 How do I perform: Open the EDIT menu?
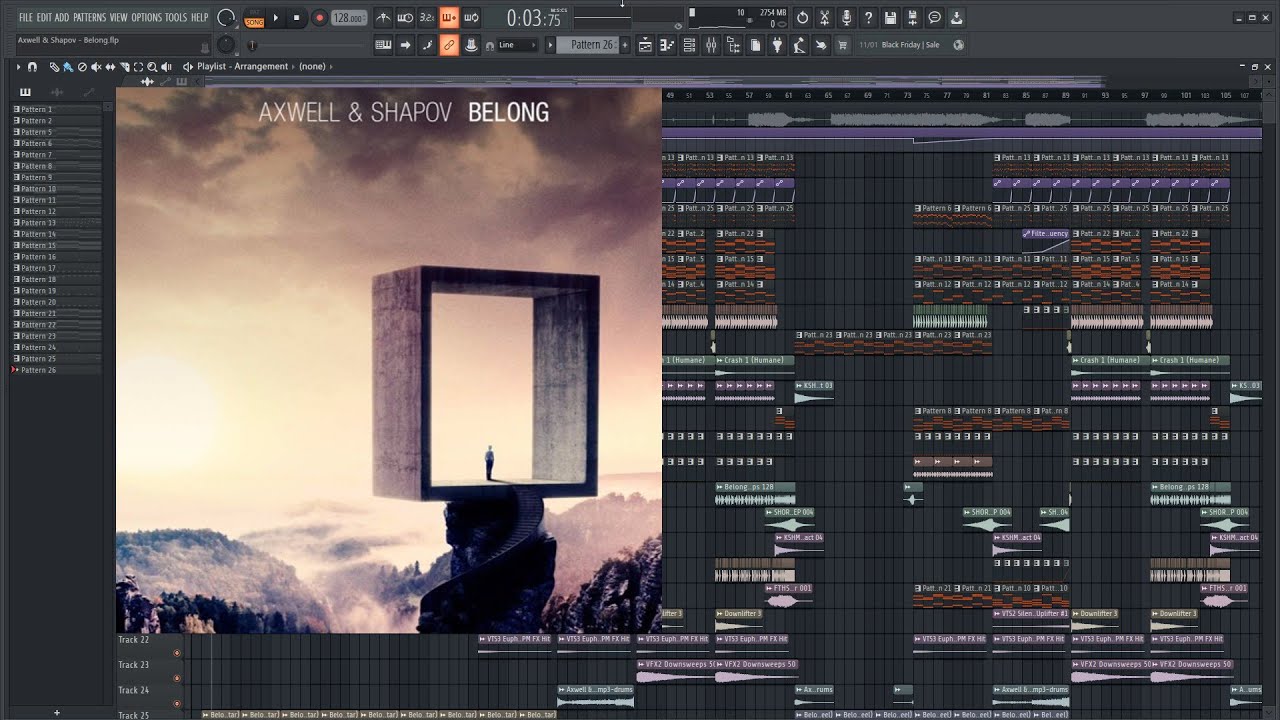pos(44,18)
